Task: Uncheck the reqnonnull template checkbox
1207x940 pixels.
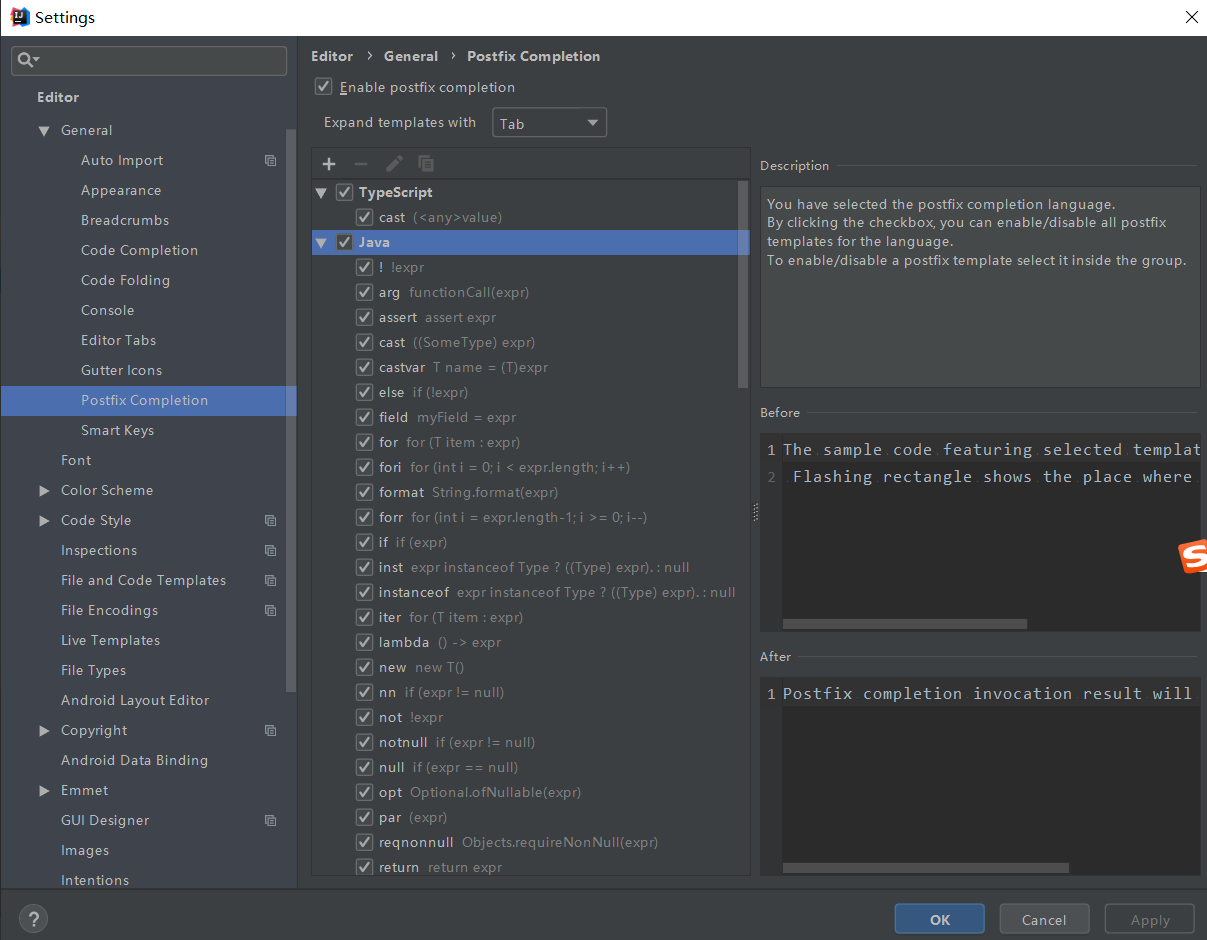Action: pyautogui.click(x=364, y=842)
